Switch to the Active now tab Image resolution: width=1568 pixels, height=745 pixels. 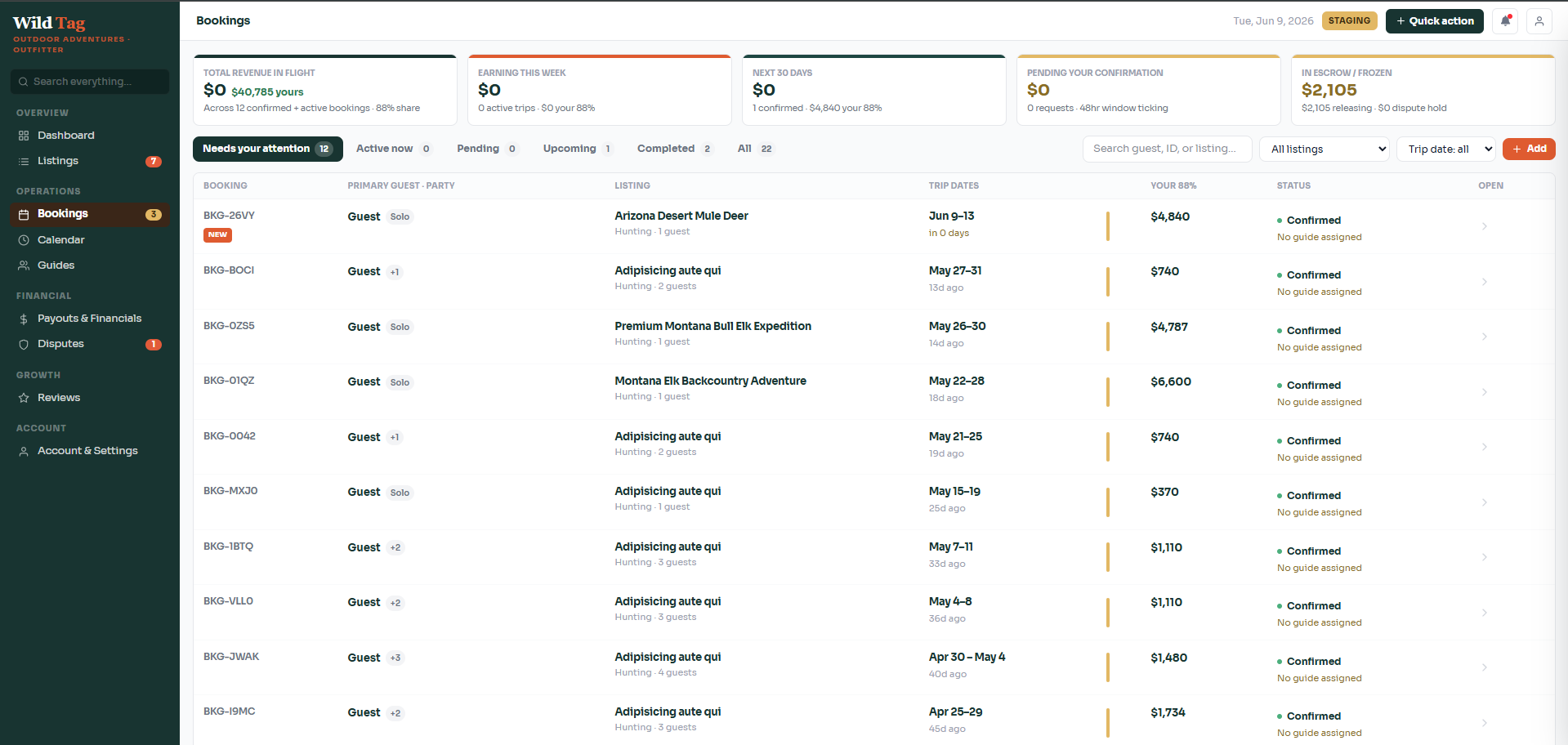(x=394, y=149)
